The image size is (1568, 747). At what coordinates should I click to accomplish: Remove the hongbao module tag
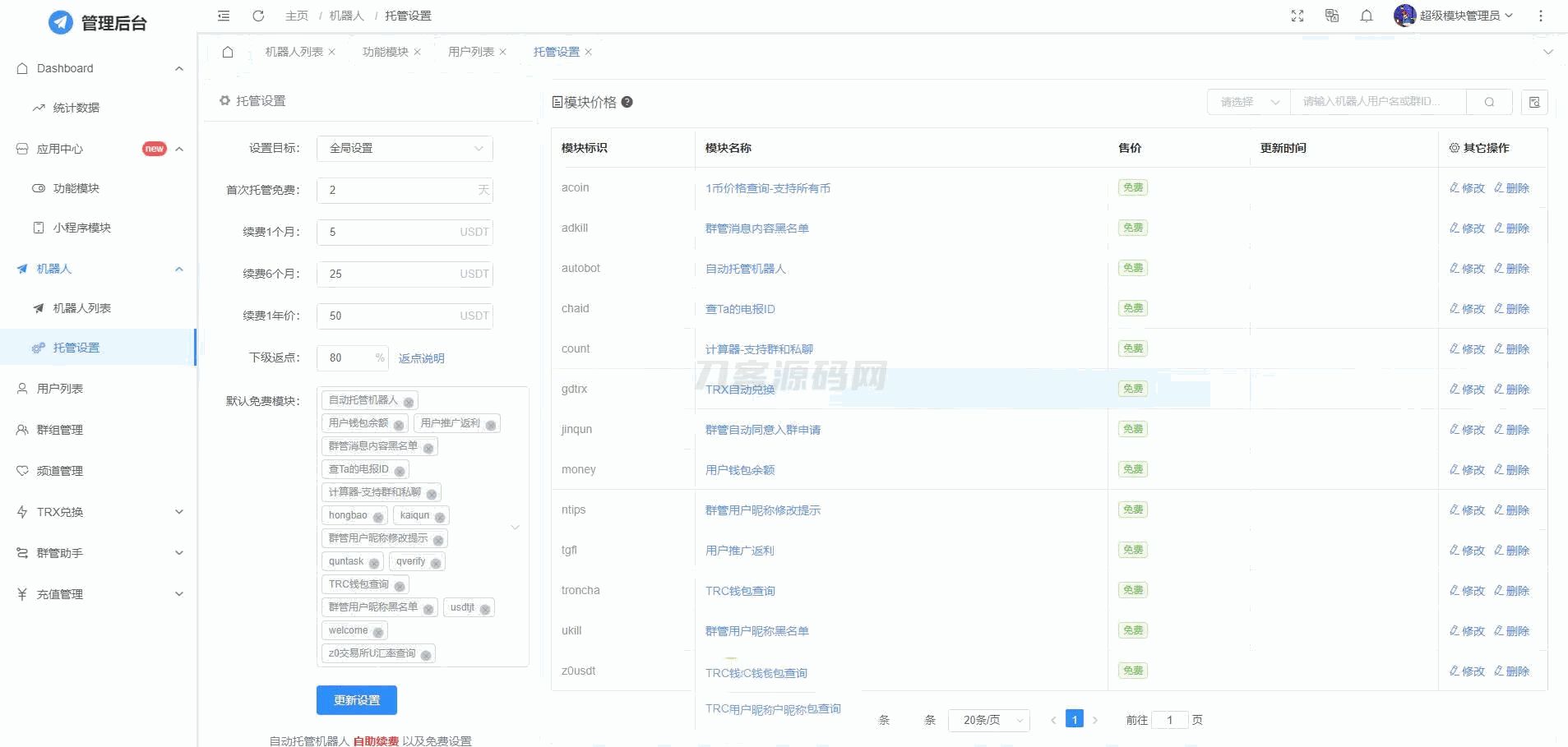(378, 517)
